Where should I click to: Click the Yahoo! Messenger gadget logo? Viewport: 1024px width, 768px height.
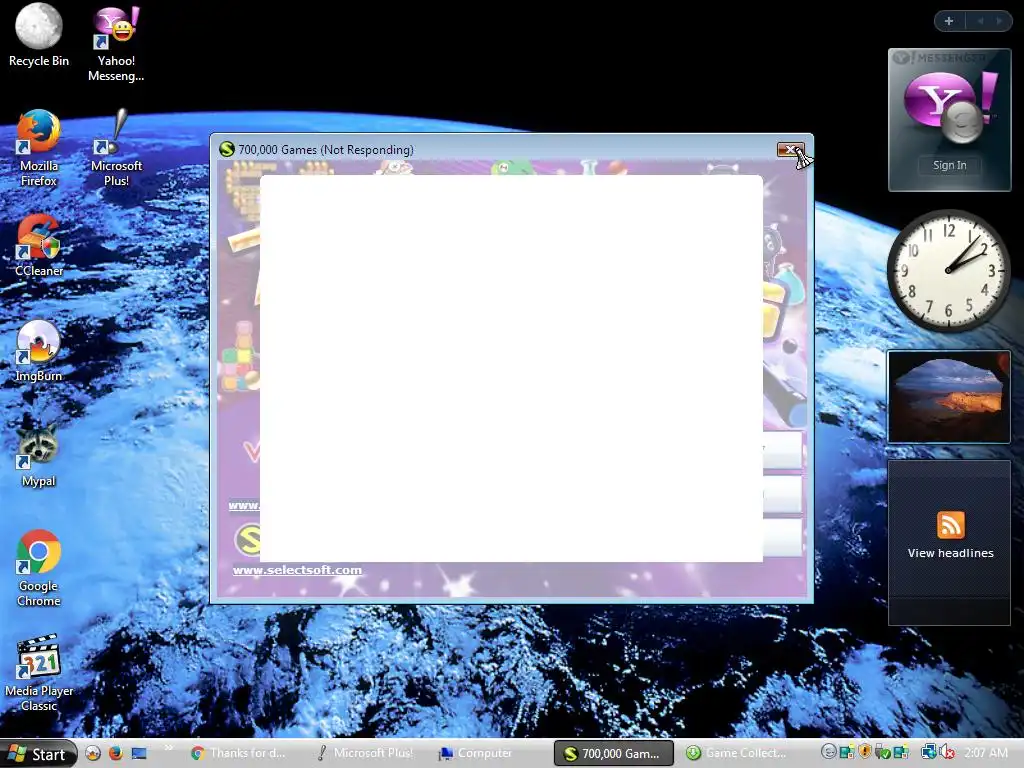pos(949,108)
